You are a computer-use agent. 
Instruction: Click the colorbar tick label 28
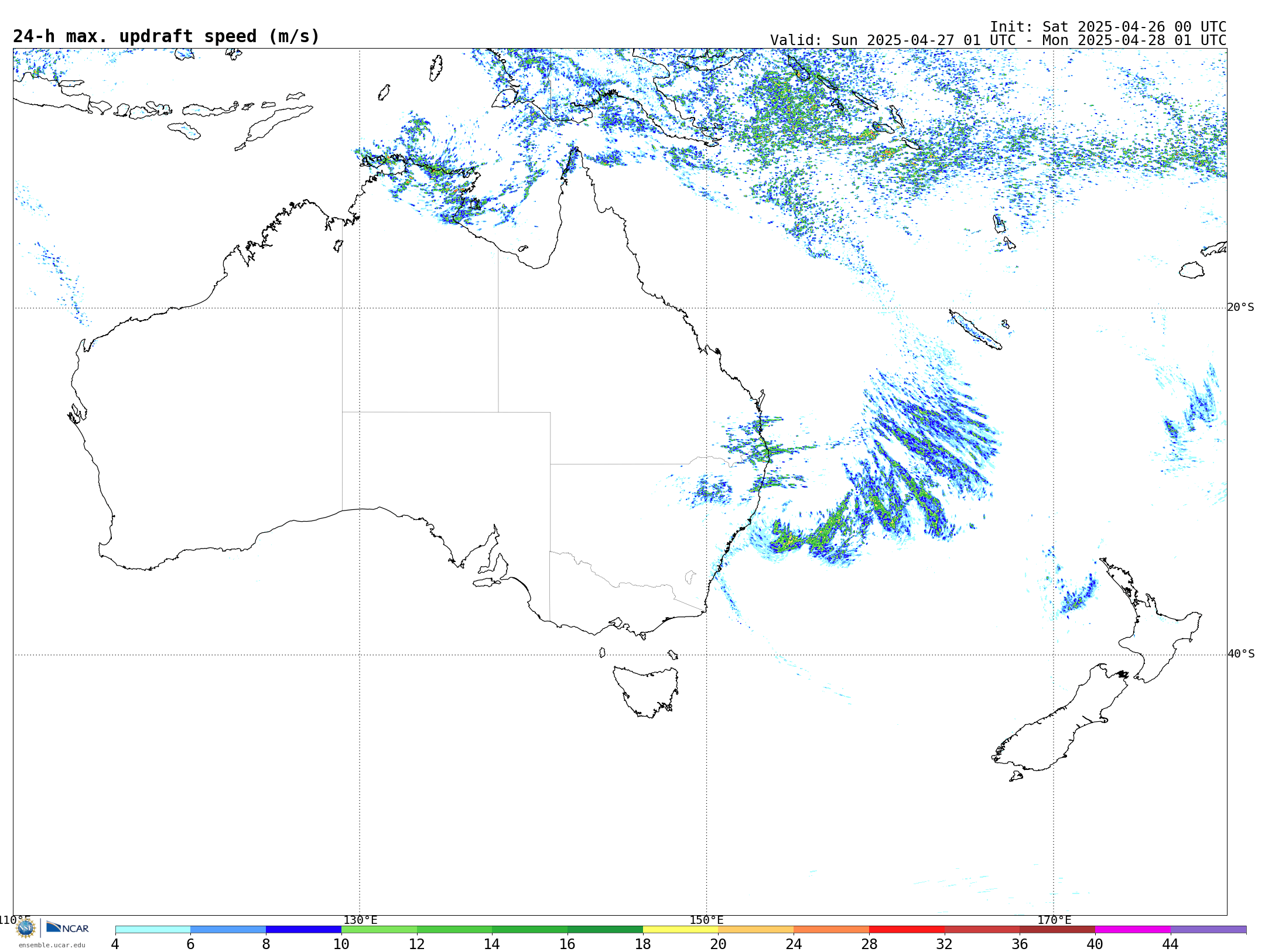[x=869, y=944]
